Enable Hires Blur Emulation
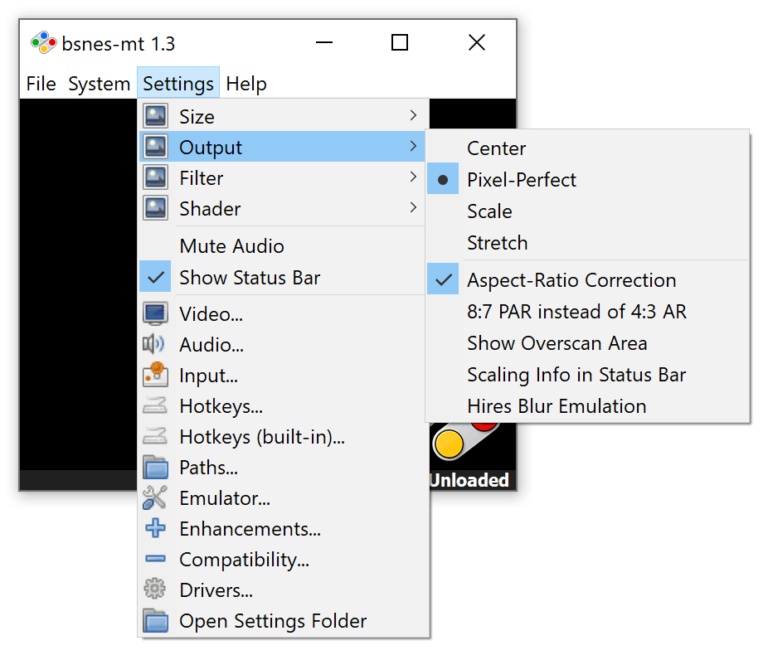 tap(588, 406)
